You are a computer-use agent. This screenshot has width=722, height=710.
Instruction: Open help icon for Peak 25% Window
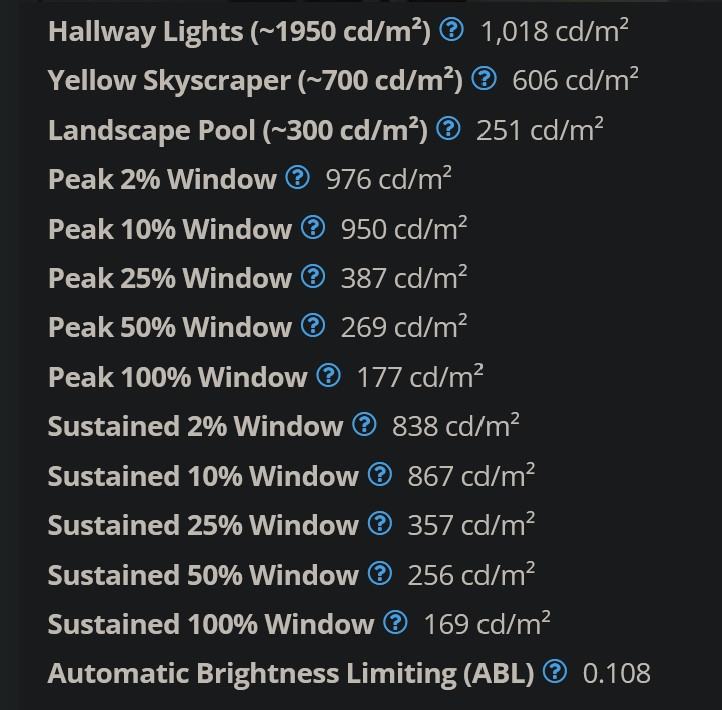click(x=313, y=277)
